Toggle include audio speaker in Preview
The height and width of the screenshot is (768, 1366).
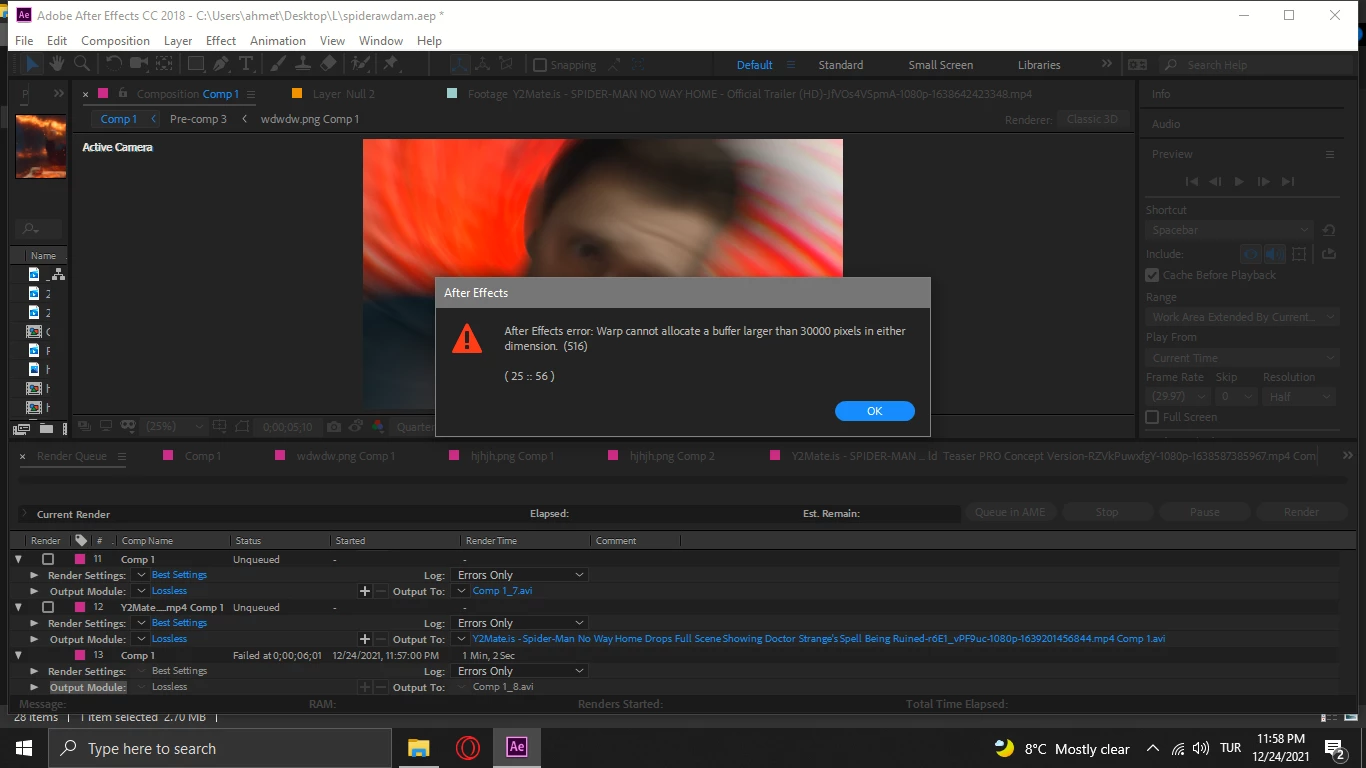[x=1275, y=254]
